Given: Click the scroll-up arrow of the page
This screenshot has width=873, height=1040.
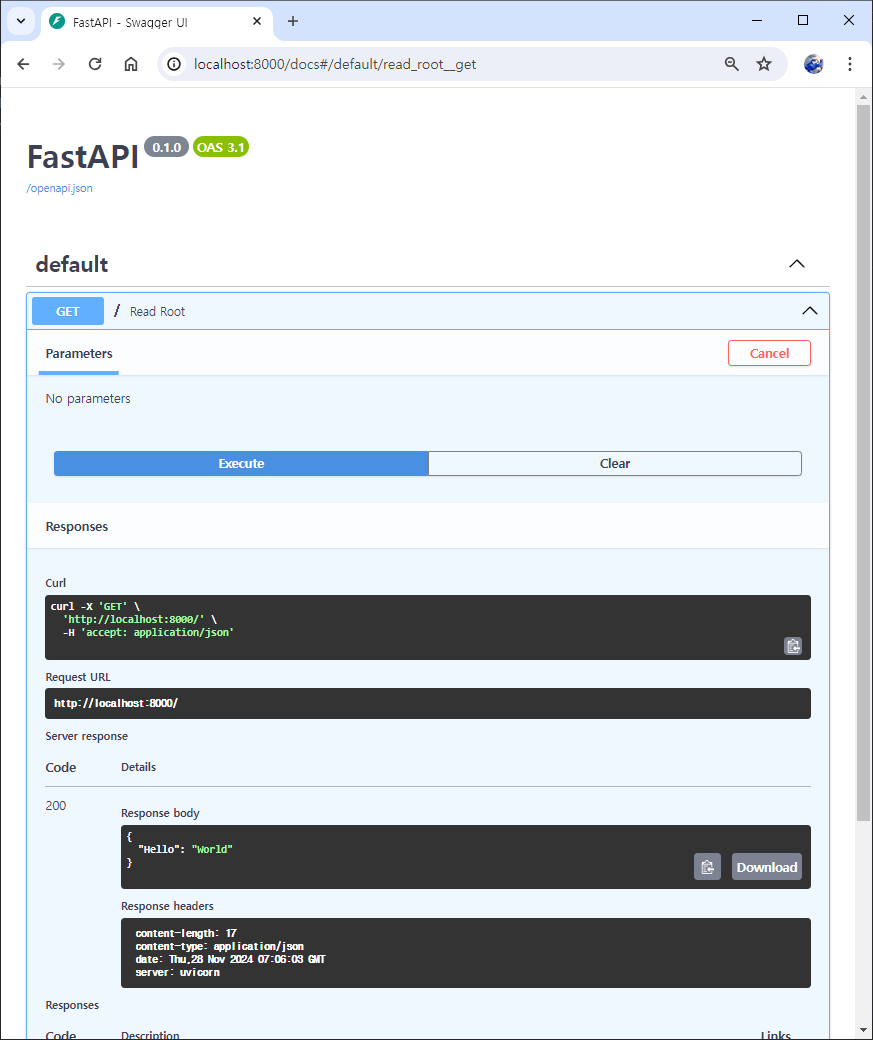Looking at the screenshot, I should pos(863,97).
